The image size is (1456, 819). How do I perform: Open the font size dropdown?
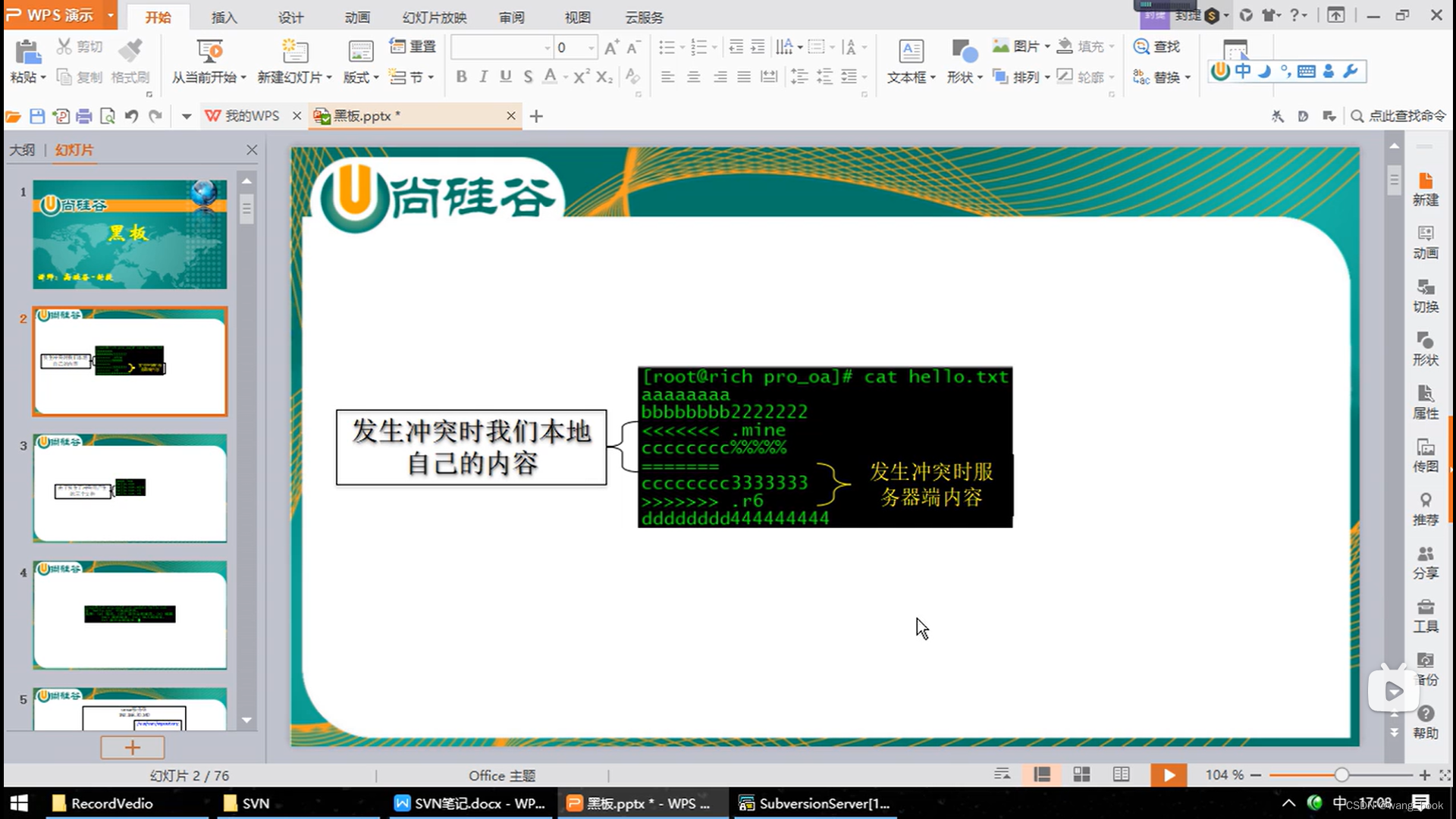tap(591, 48)
